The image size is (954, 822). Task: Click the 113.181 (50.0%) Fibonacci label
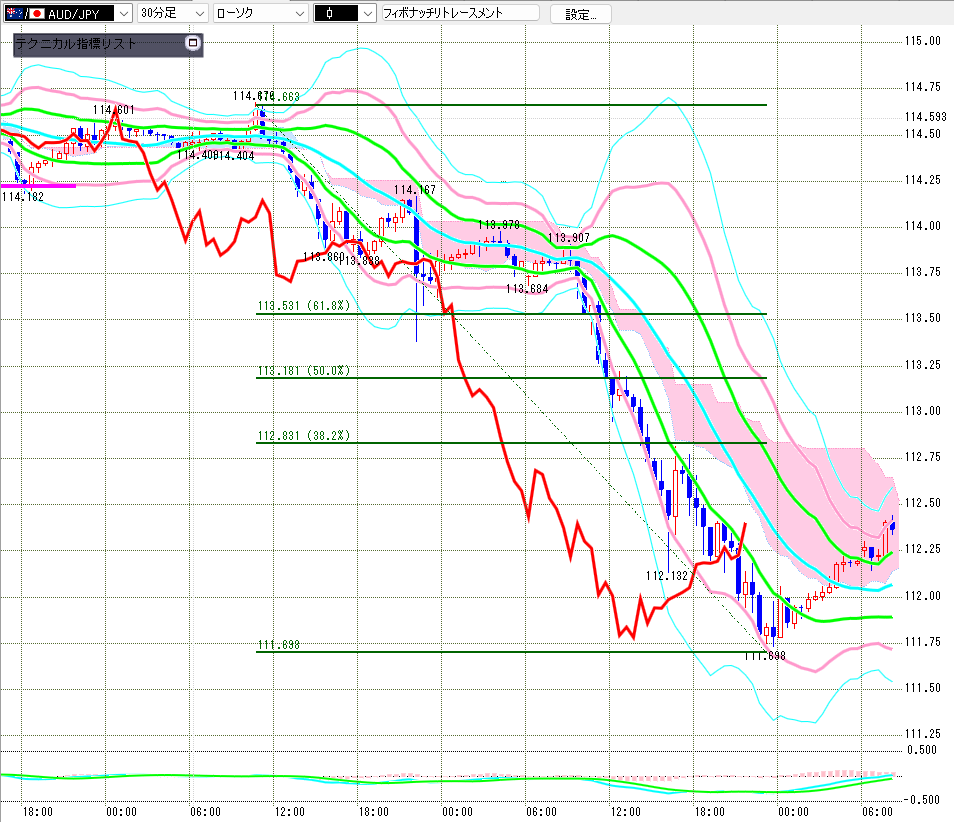pos(304,371)
